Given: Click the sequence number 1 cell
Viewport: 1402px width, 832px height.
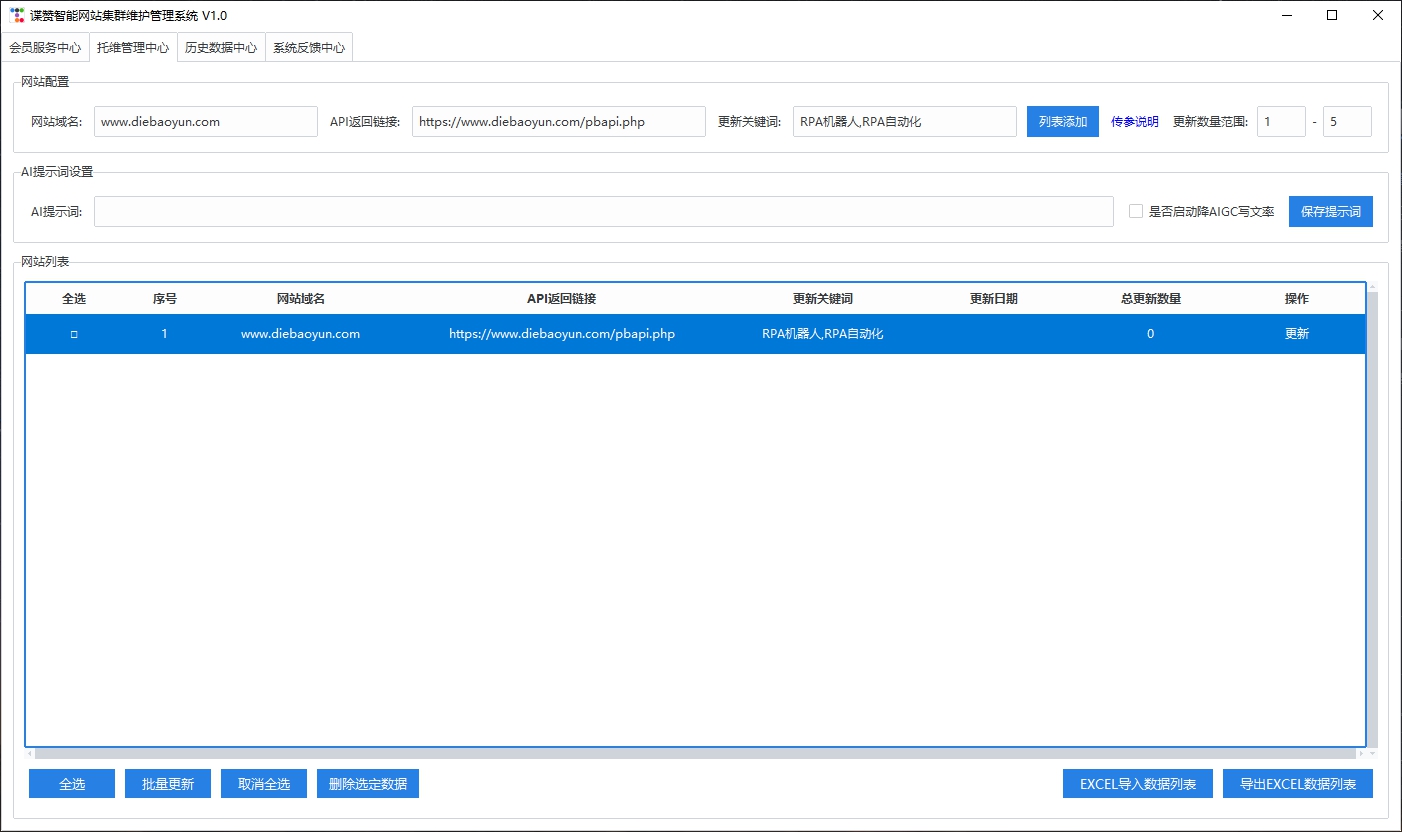Looking at the screenshot, I should pyautogui.click(x=165, y=334).
